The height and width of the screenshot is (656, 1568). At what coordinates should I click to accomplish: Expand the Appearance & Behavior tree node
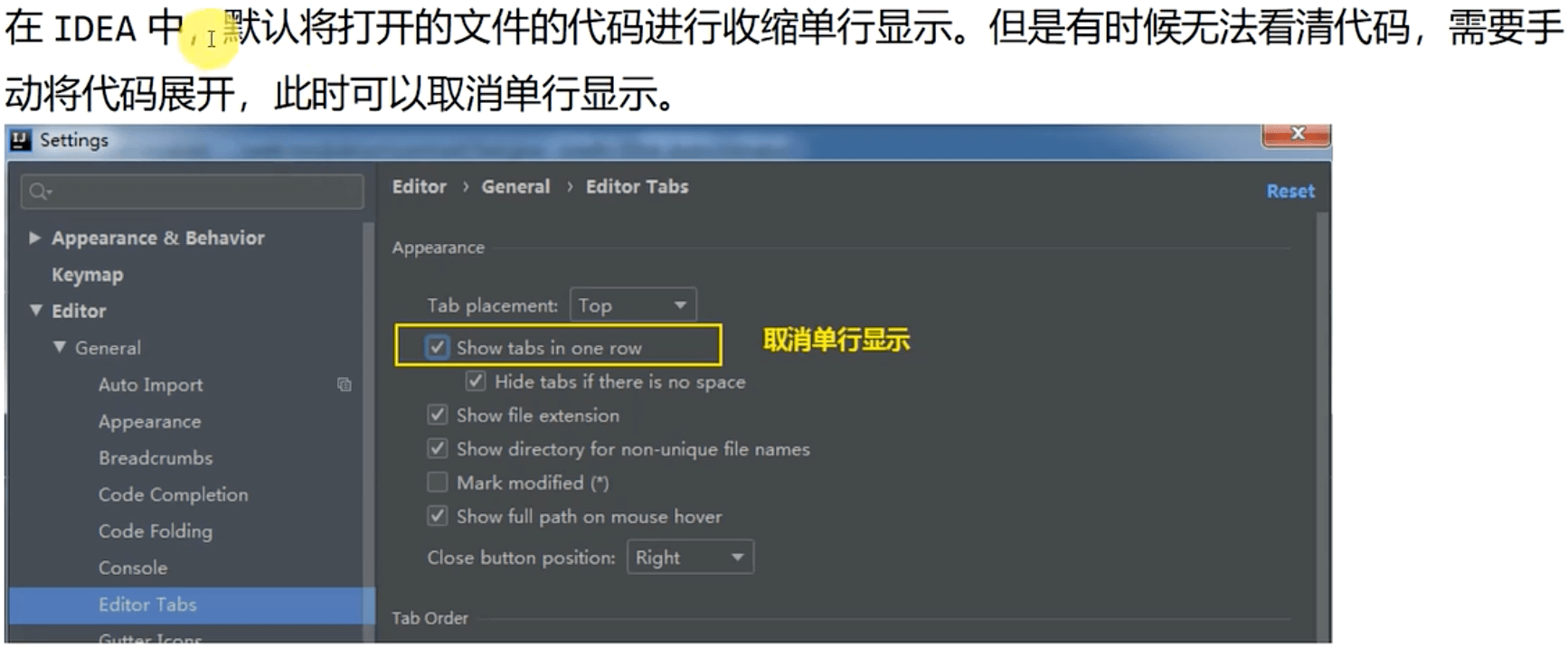[34, 238]
